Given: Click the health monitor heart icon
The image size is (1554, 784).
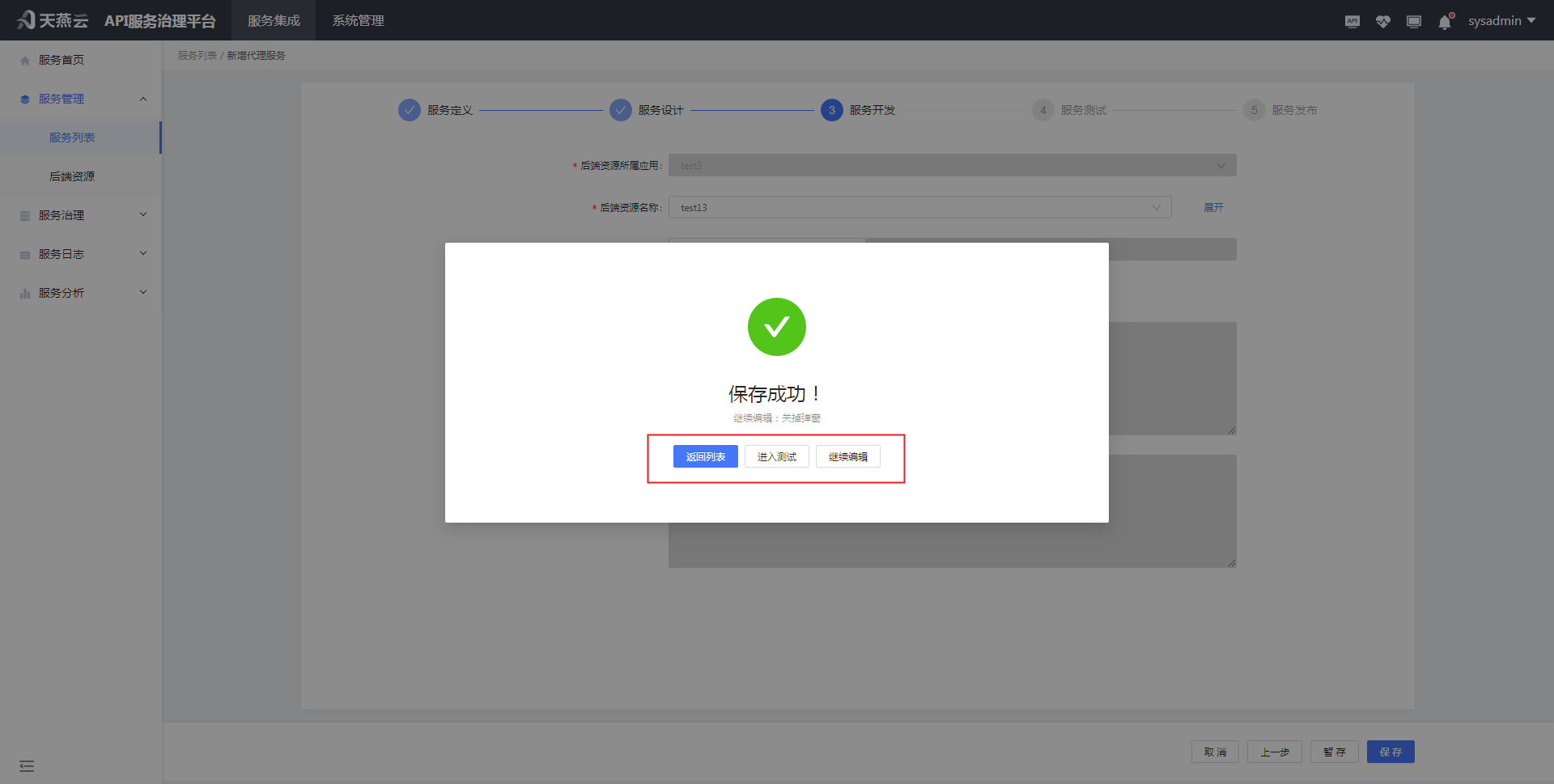Looking at the screenshot, I should pyautogui.click(x=1382, y=21).
